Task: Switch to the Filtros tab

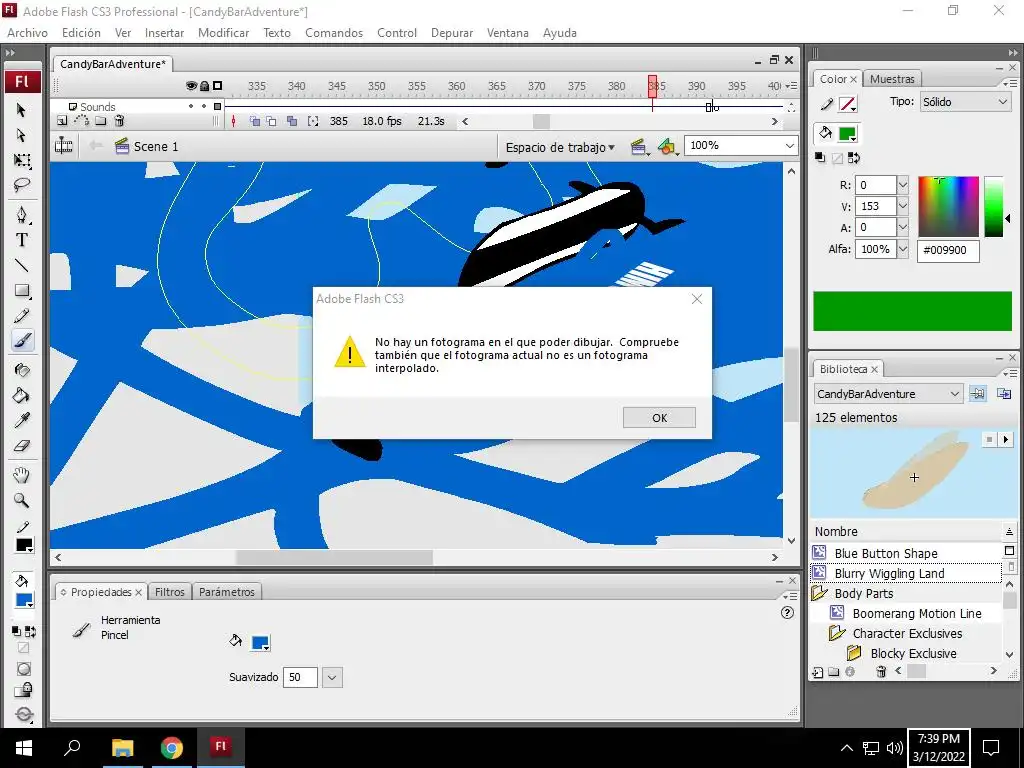Action: (170, 592)
